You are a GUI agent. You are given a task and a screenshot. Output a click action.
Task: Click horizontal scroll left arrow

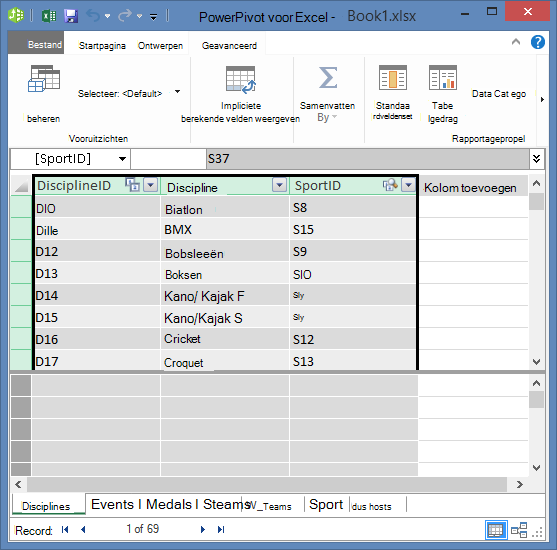tap(19, 484)
